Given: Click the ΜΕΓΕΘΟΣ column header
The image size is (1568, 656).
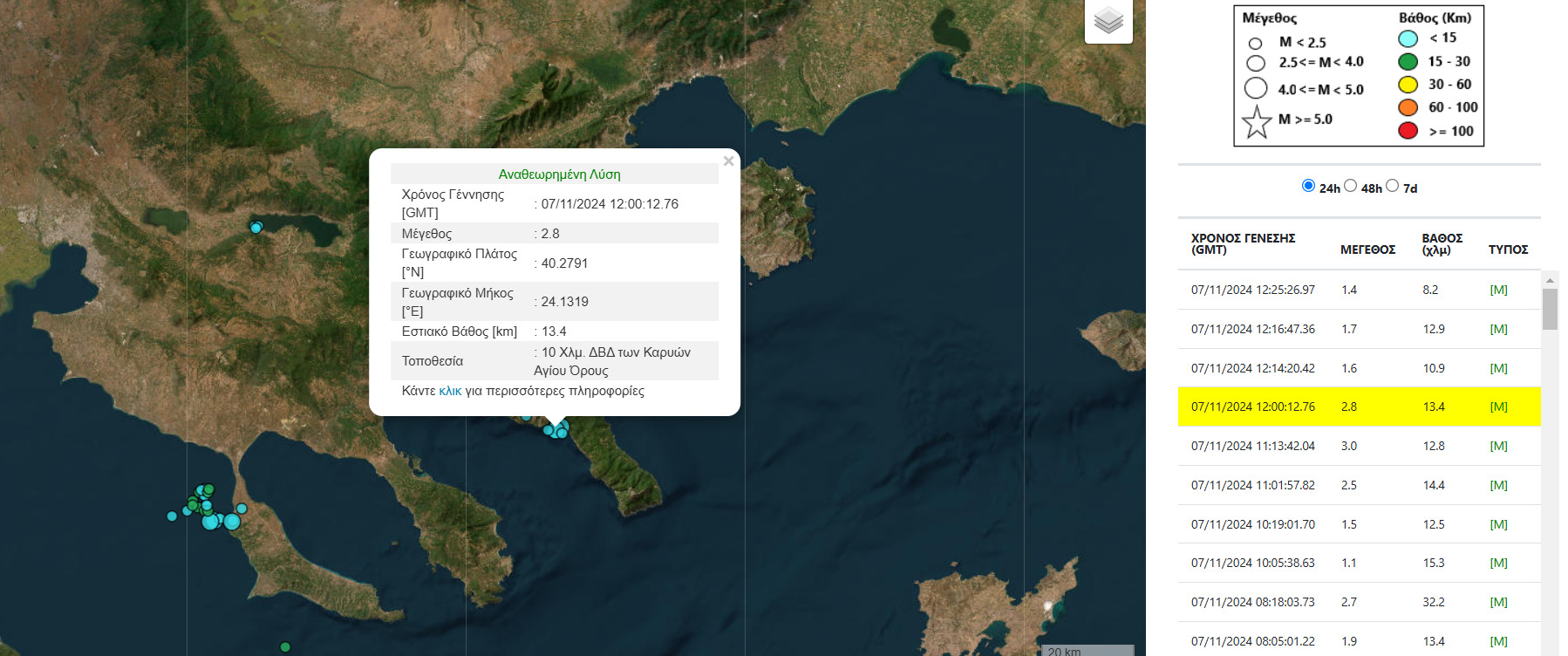Looking at the screenshot, I should tap(1367, 249).
